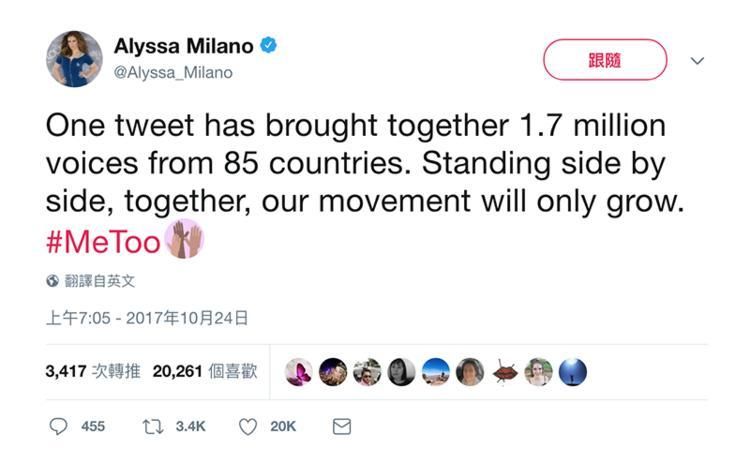Click the 跟隨 follow button
This screenshot has width=750, height=463.
pyautogui.click(x=605, y=60)
